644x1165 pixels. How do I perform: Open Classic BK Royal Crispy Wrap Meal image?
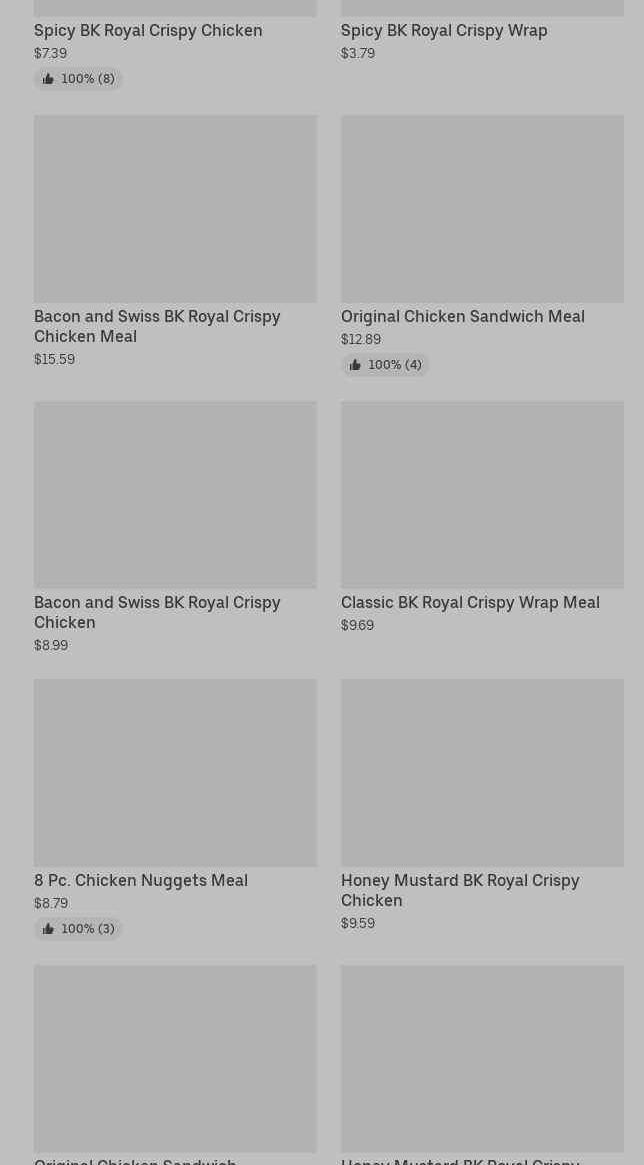482,494
